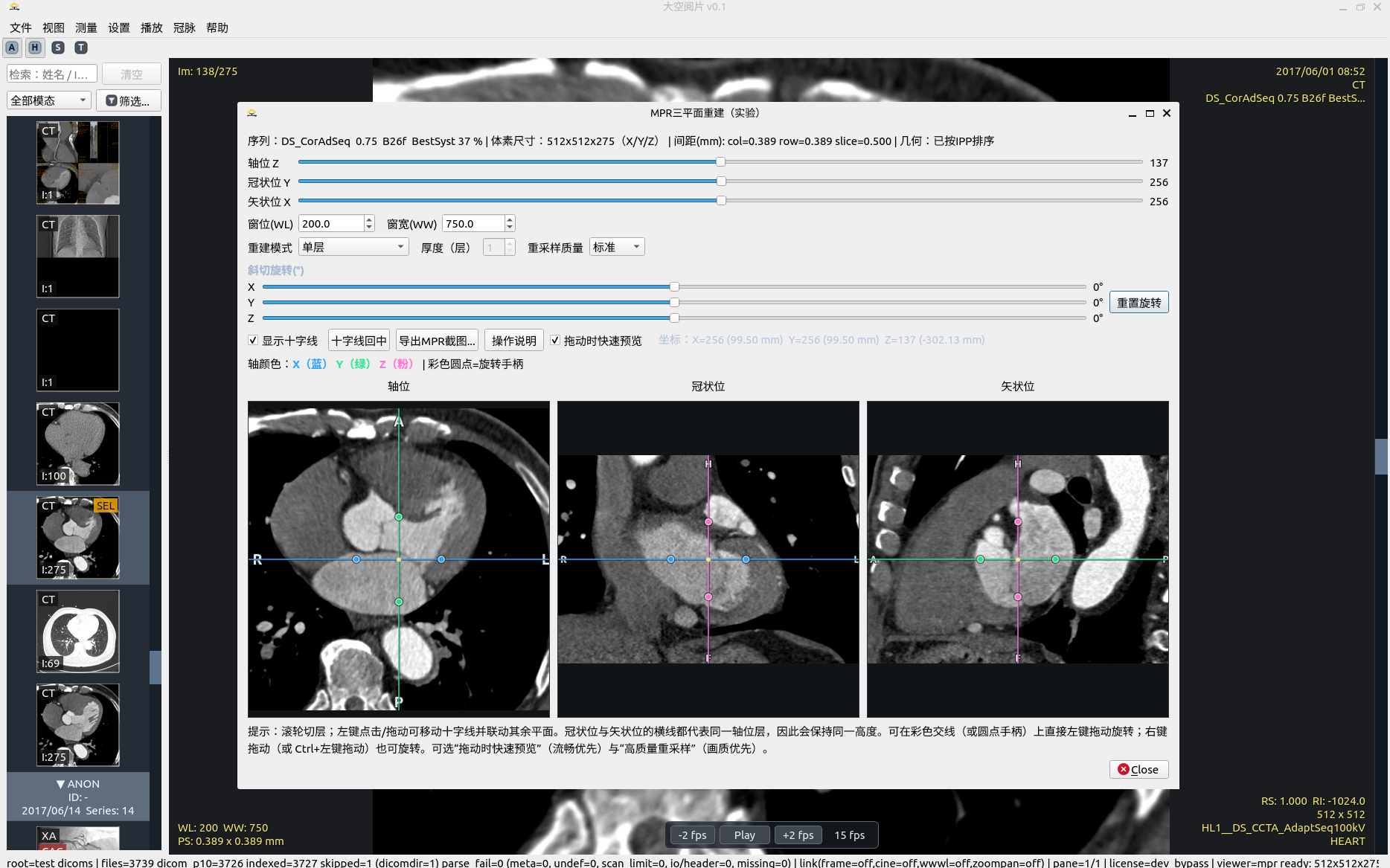Expand the 全部模态 modality dropdown
This screenshot has height=868, width=1390.
pos(49,100)
